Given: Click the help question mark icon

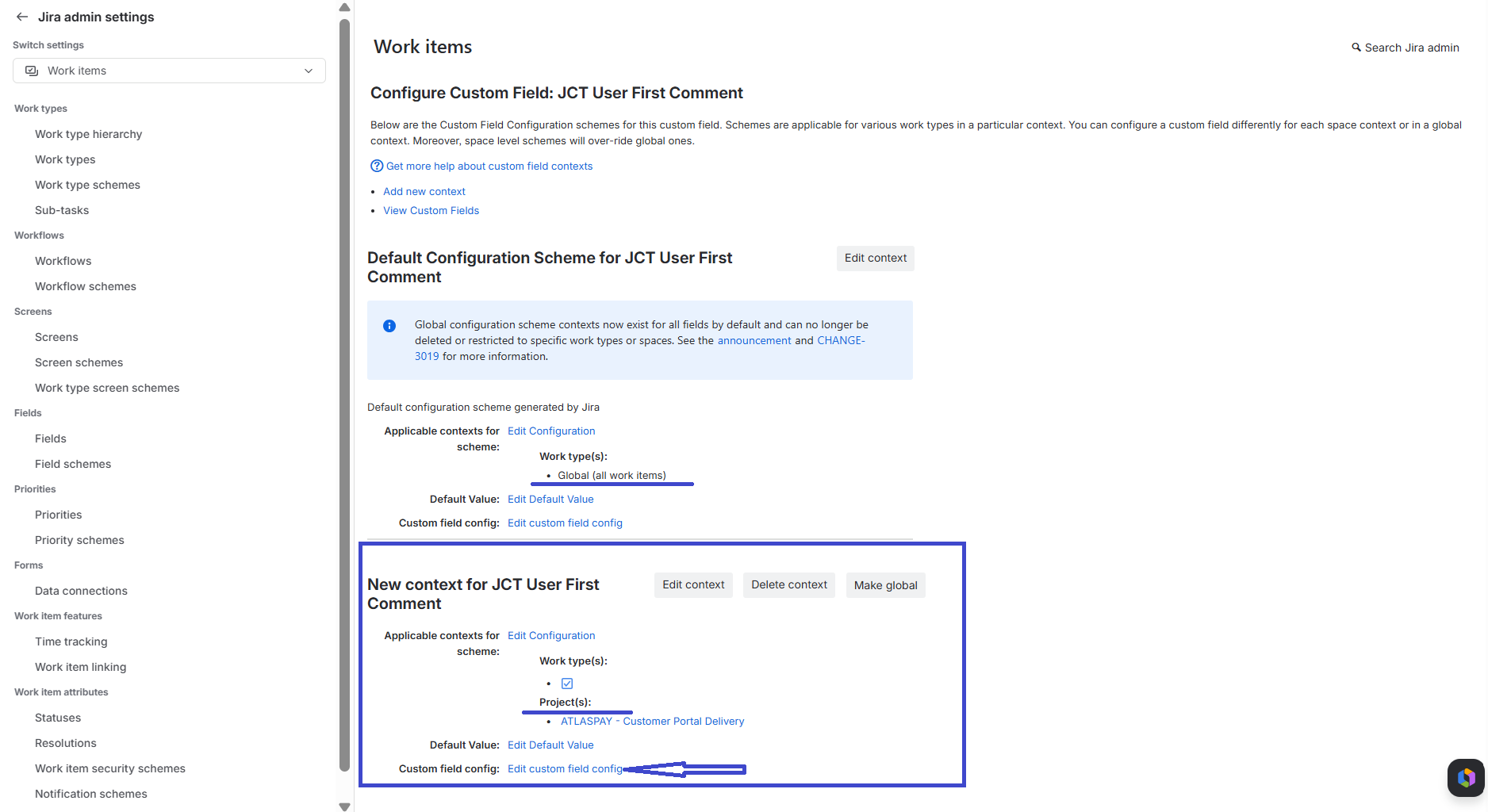Looking at the screenshot, I should 377,166.
